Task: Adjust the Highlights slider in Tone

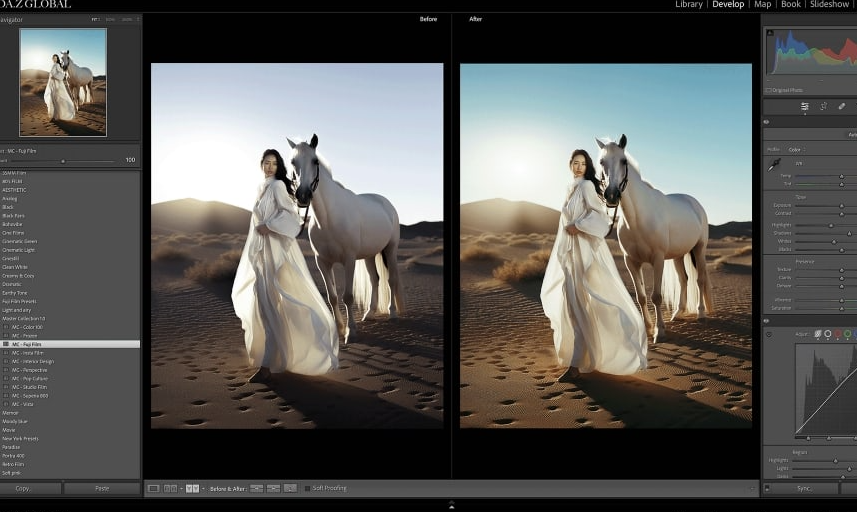Action: click(831, 225)
